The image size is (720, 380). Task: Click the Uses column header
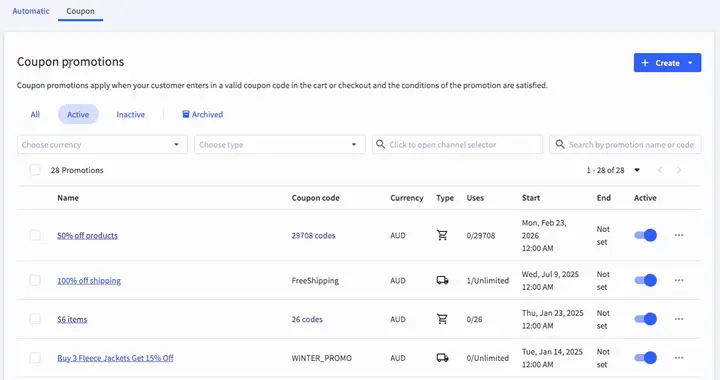tap(475, 198)
